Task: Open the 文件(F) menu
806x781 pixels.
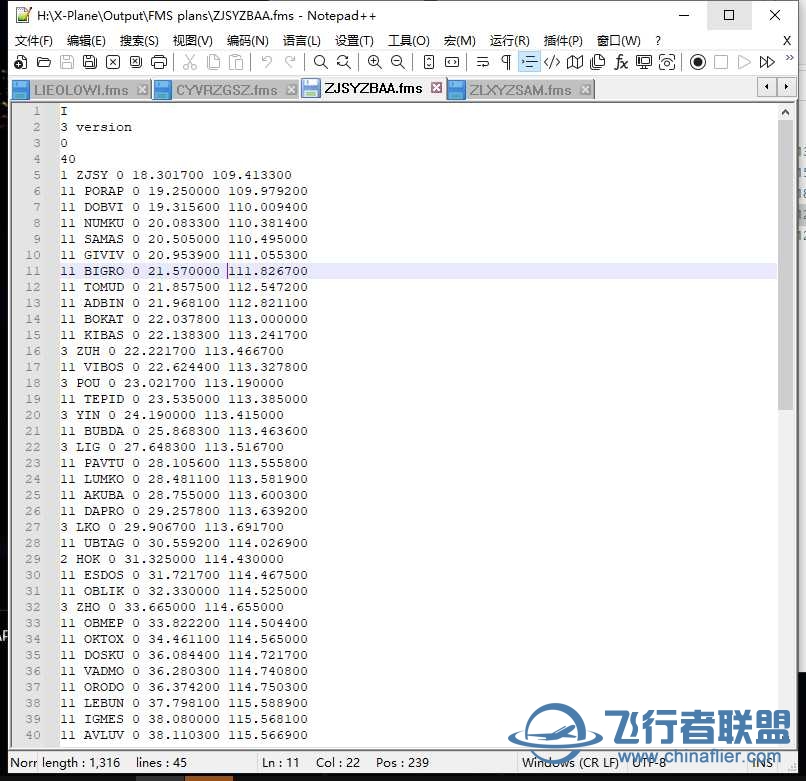Action: 33,41
